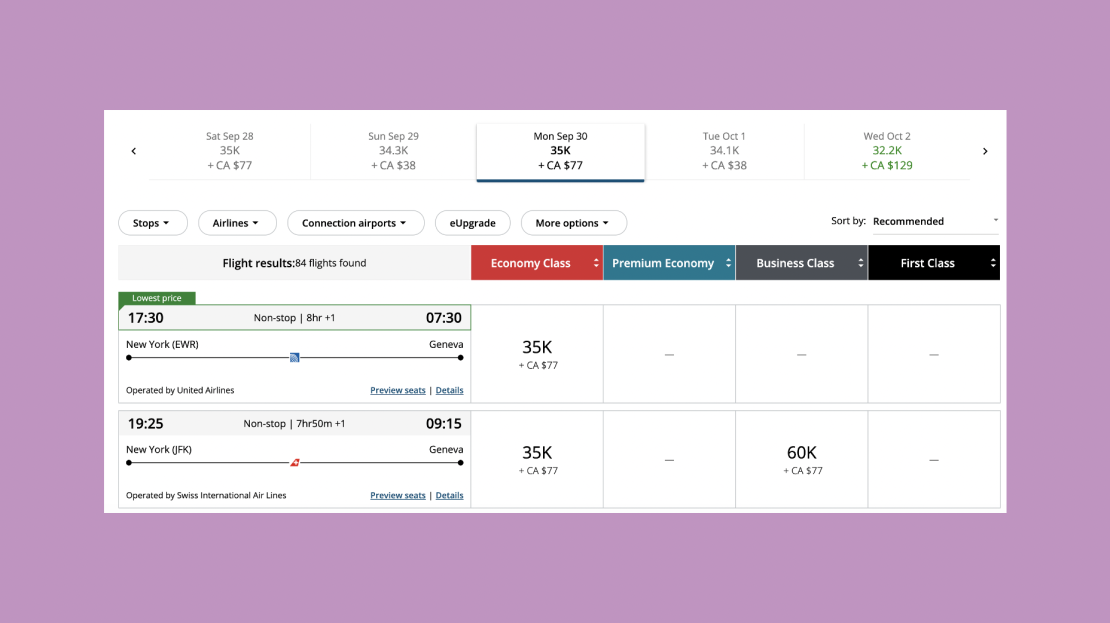Viewport: 1110px width, 623px height.
Task: Expand the More options dropdown
Action: pos(573,223)
